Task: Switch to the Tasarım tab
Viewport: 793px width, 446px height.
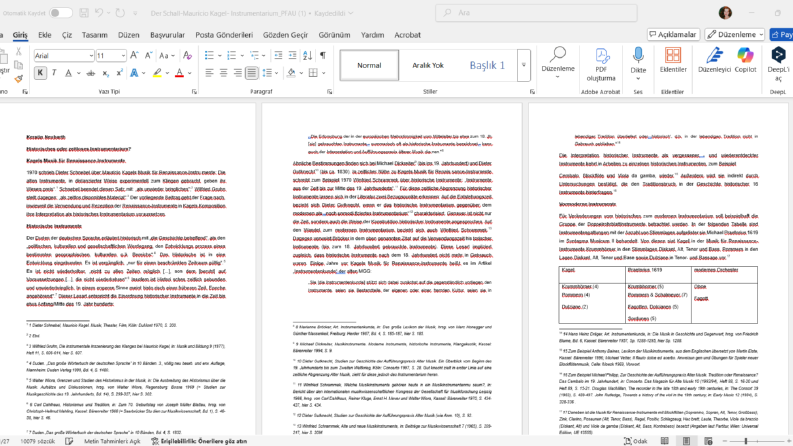Action: coord(95,35)
